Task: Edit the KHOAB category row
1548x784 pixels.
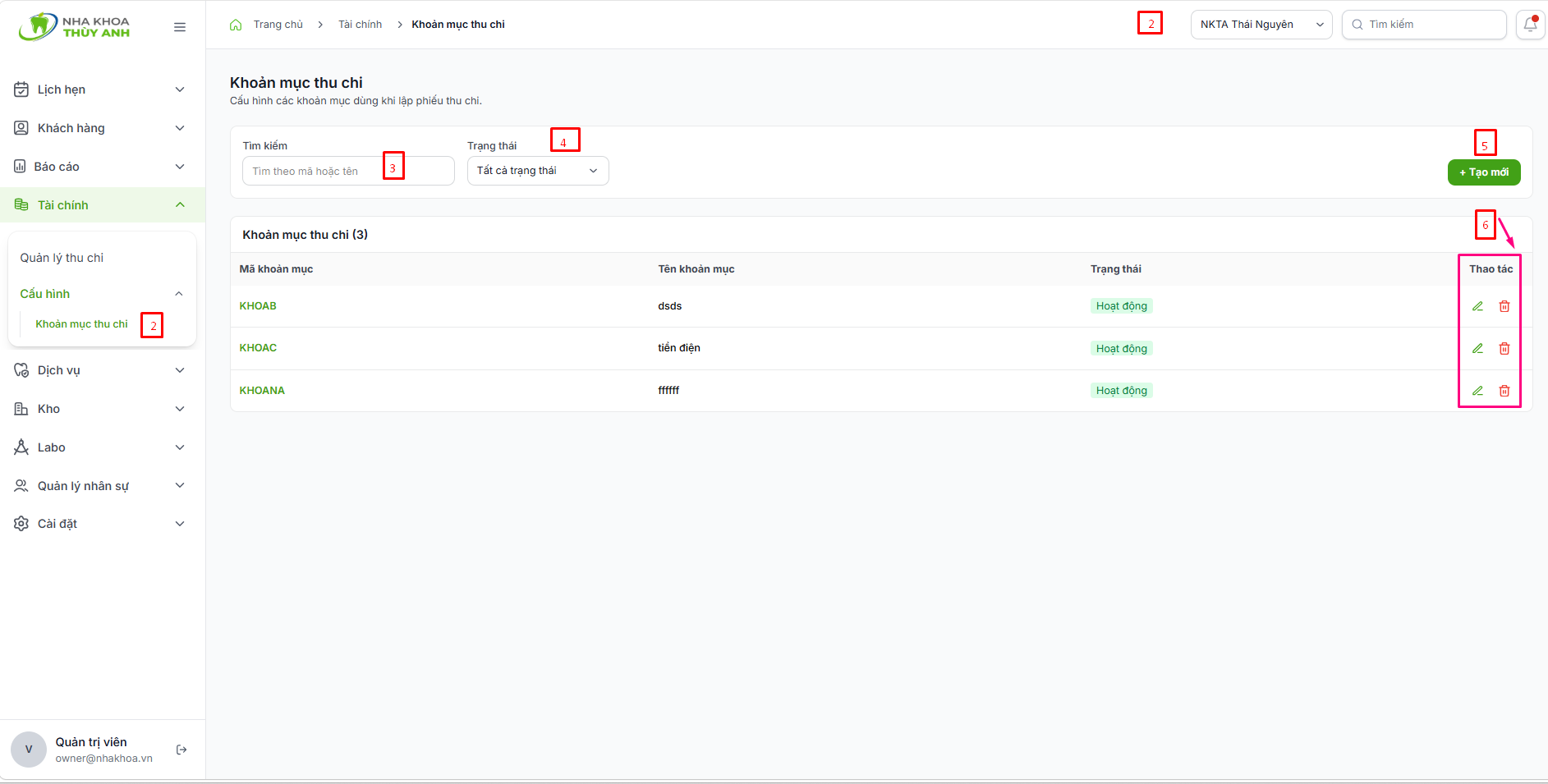Action: pos(1477,306)
